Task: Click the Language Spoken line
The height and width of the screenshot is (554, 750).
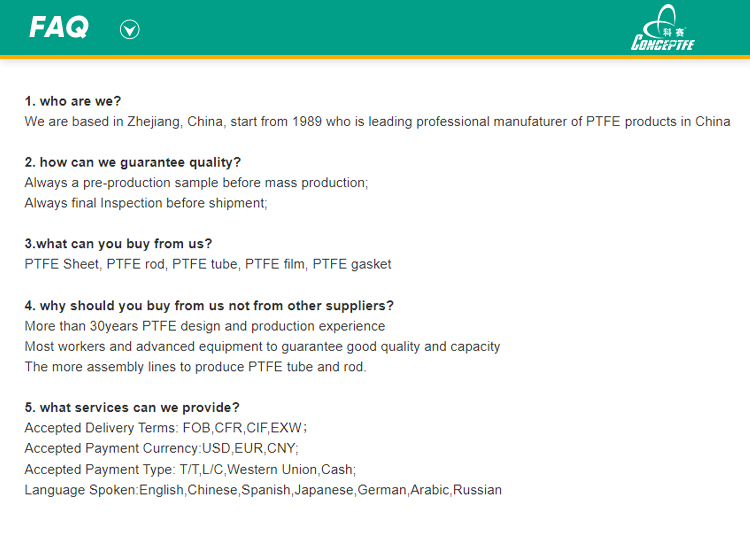Action: [x=263, y=490]
